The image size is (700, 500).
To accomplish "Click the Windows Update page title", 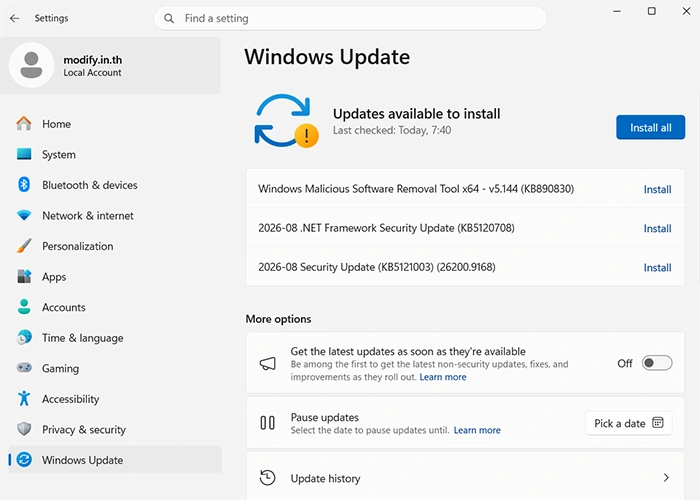I will coord(327,57).
